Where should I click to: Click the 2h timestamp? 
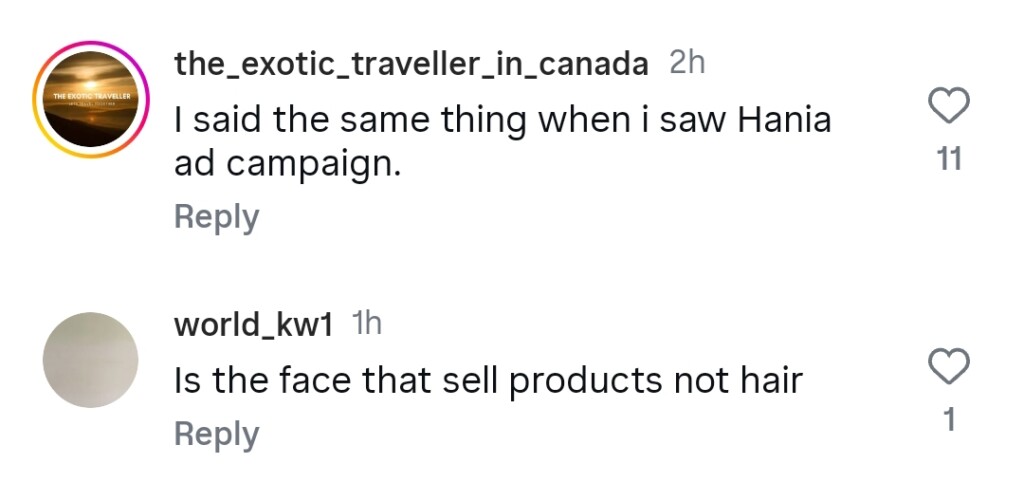tap(687, 63)
